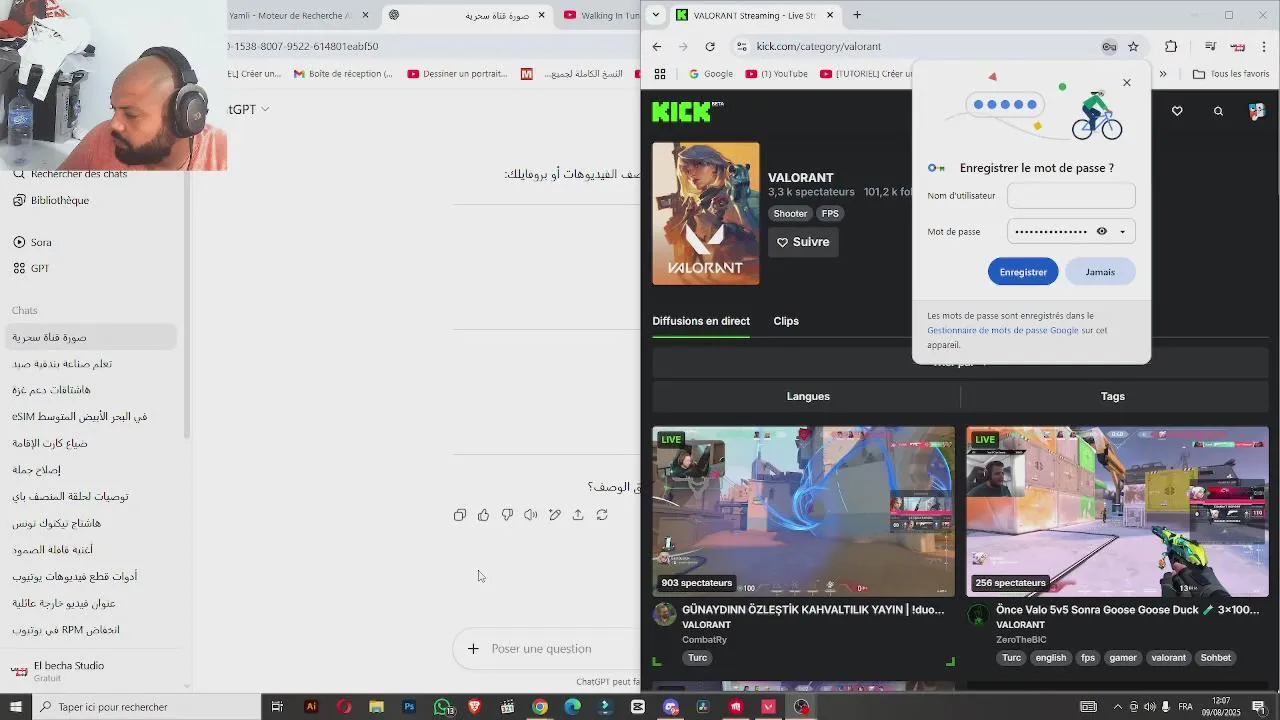Switch to the Diffusions en direct tab
This screenshot has height=720, width=1280.
point(701,321)
